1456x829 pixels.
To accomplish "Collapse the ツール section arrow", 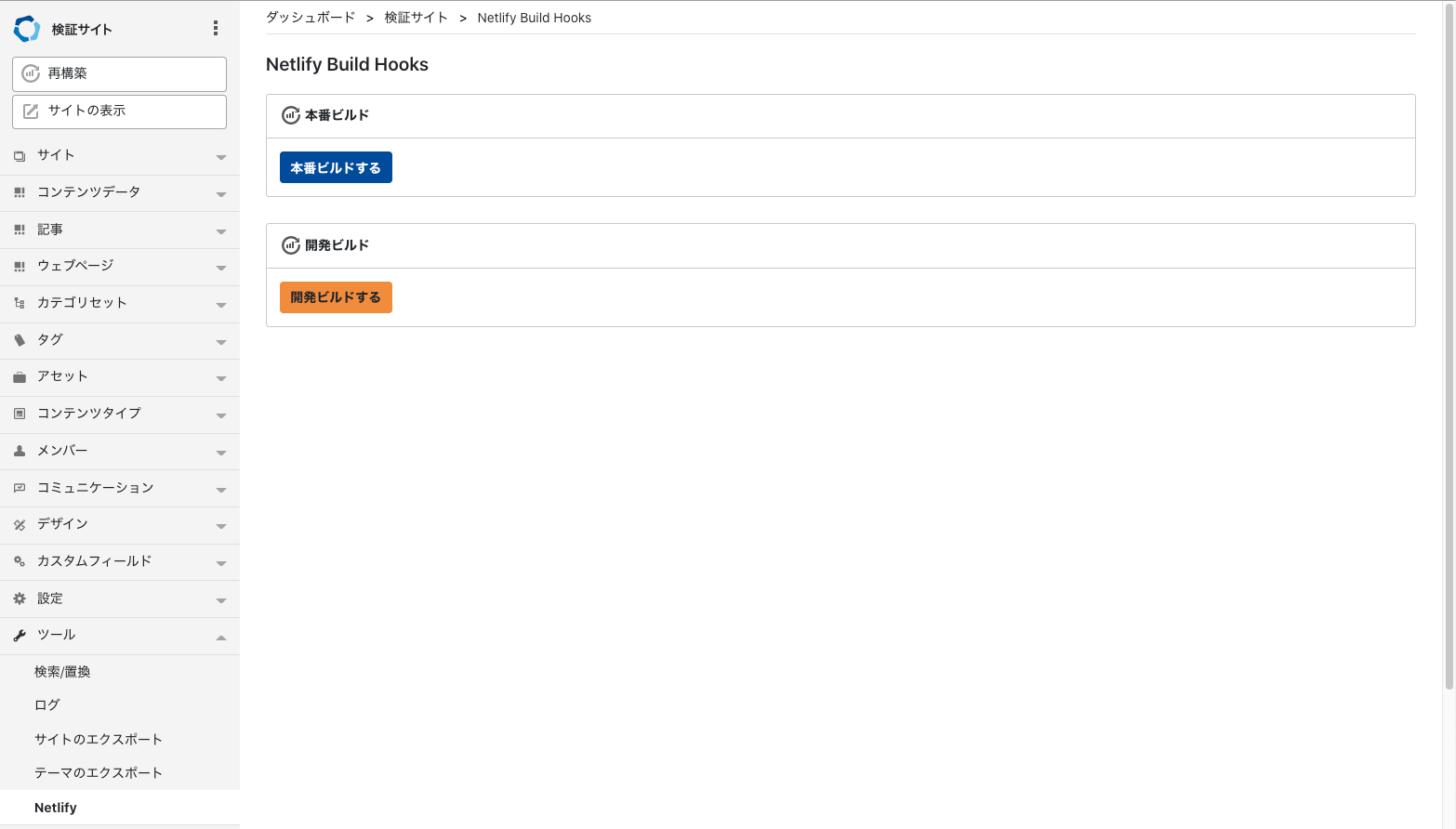I will tap(221, 637).
